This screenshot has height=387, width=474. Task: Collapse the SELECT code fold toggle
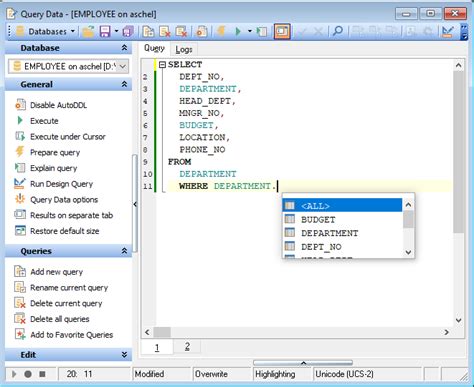pos(162,65)
